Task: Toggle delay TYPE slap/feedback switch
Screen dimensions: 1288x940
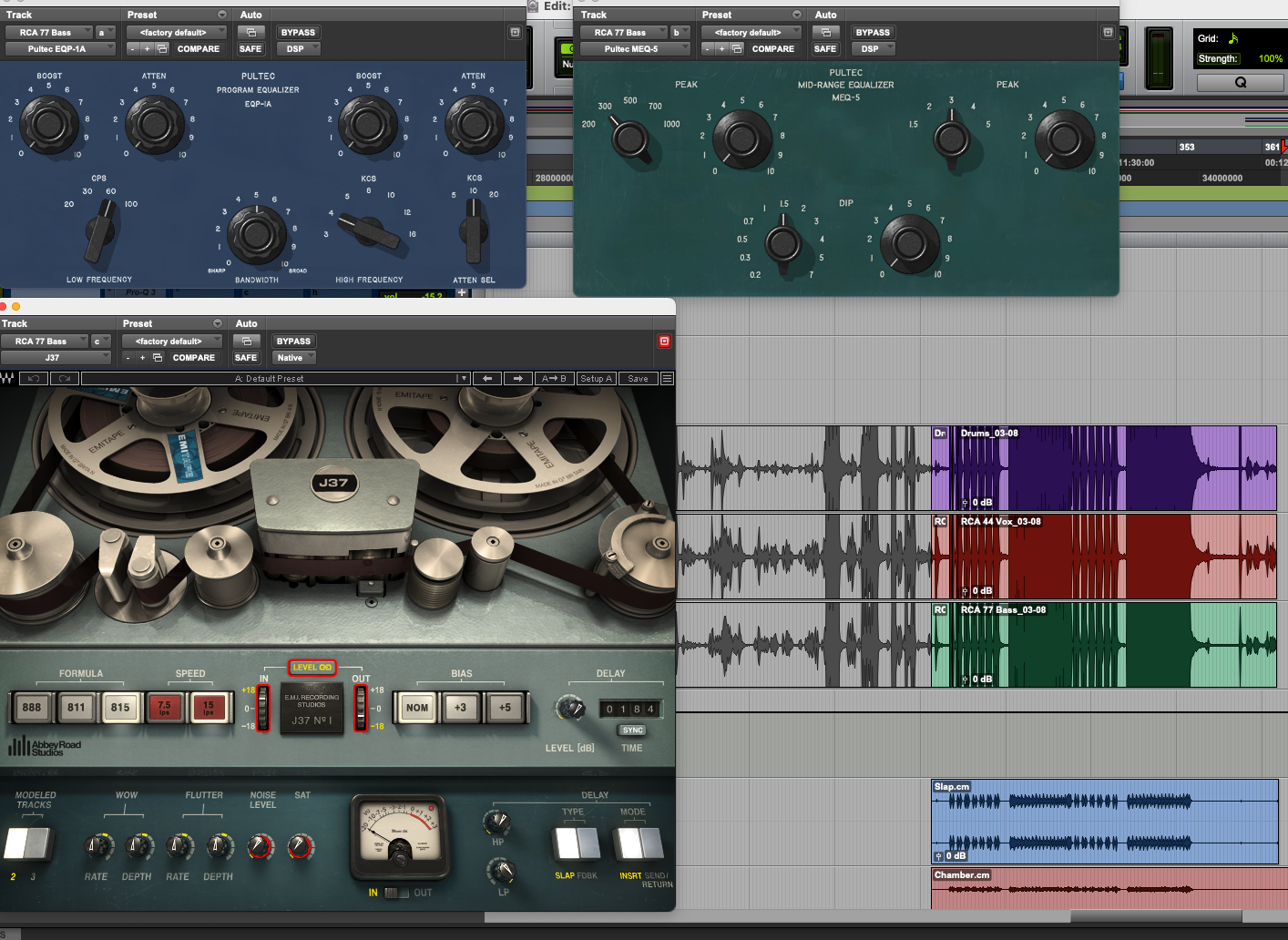Action: (x=577, y=843)
